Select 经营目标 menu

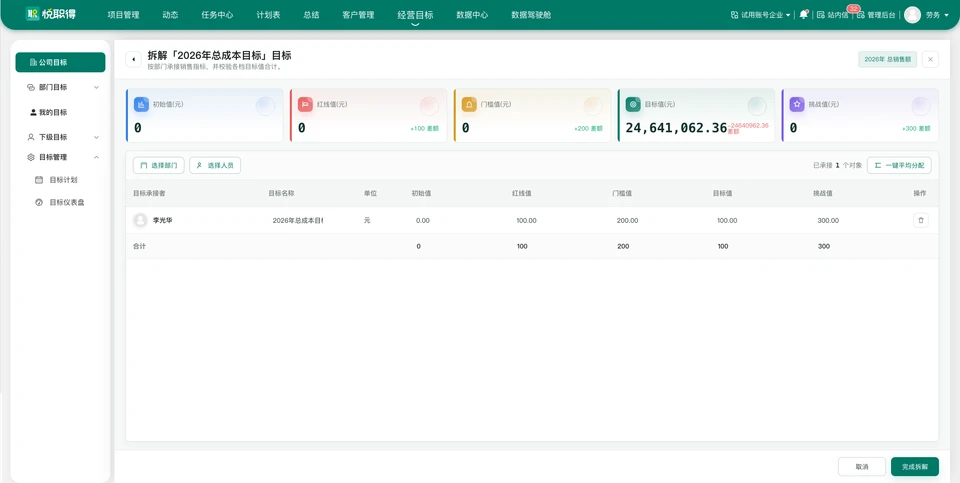pos(415,15)
